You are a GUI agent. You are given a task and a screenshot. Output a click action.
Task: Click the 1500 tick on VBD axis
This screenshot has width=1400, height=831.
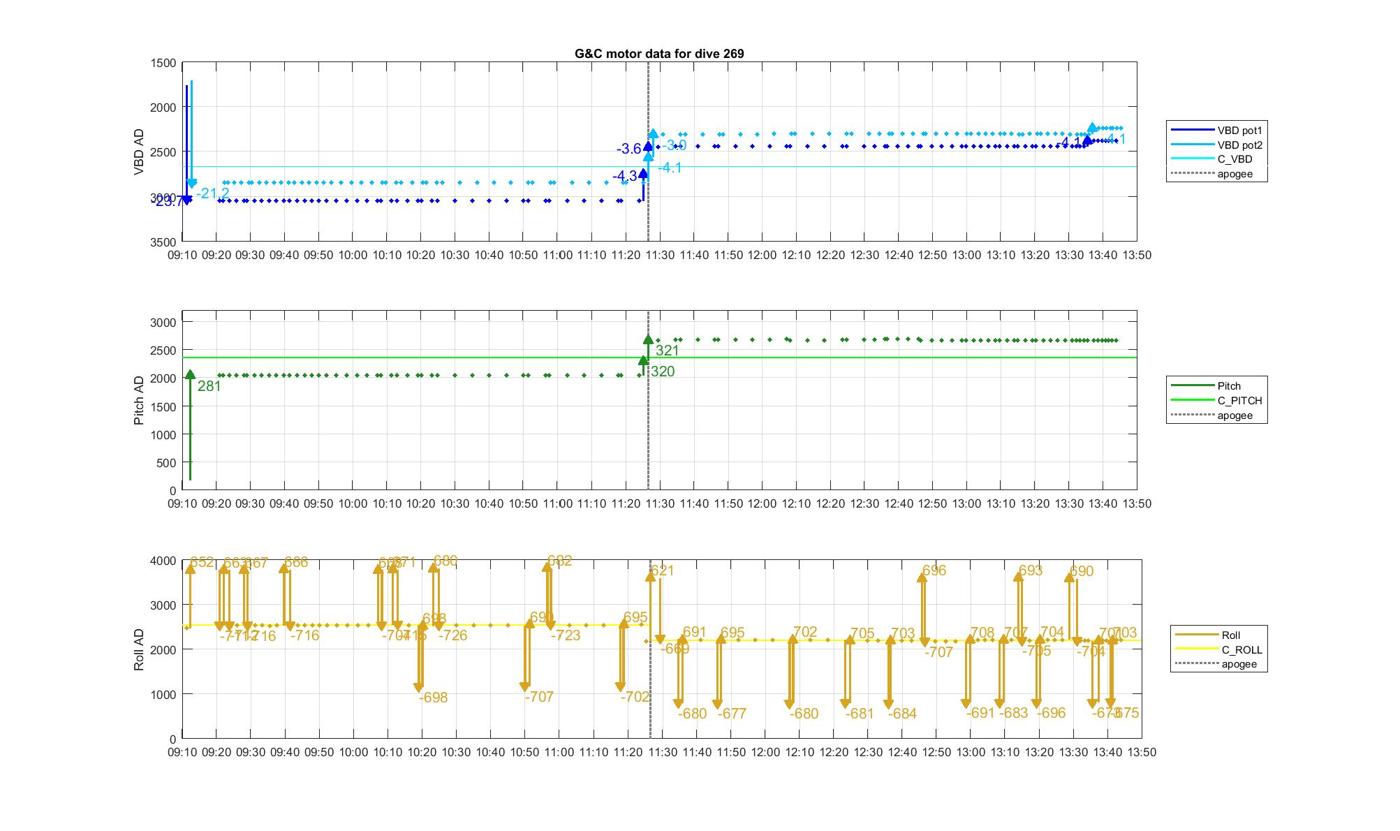click(x=163, y=63)
